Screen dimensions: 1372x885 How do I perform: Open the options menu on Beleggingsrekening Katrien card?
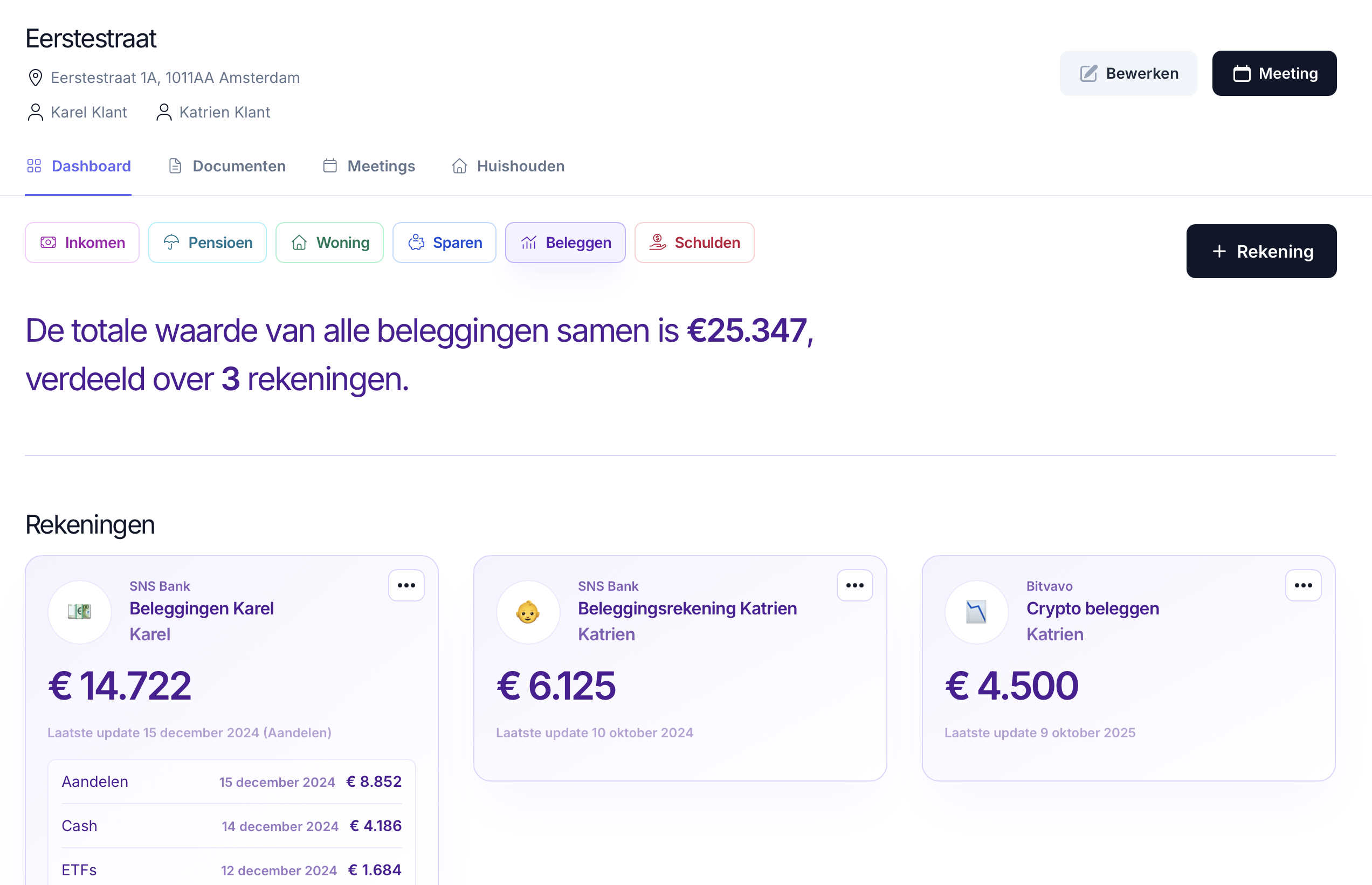point(854,584)
